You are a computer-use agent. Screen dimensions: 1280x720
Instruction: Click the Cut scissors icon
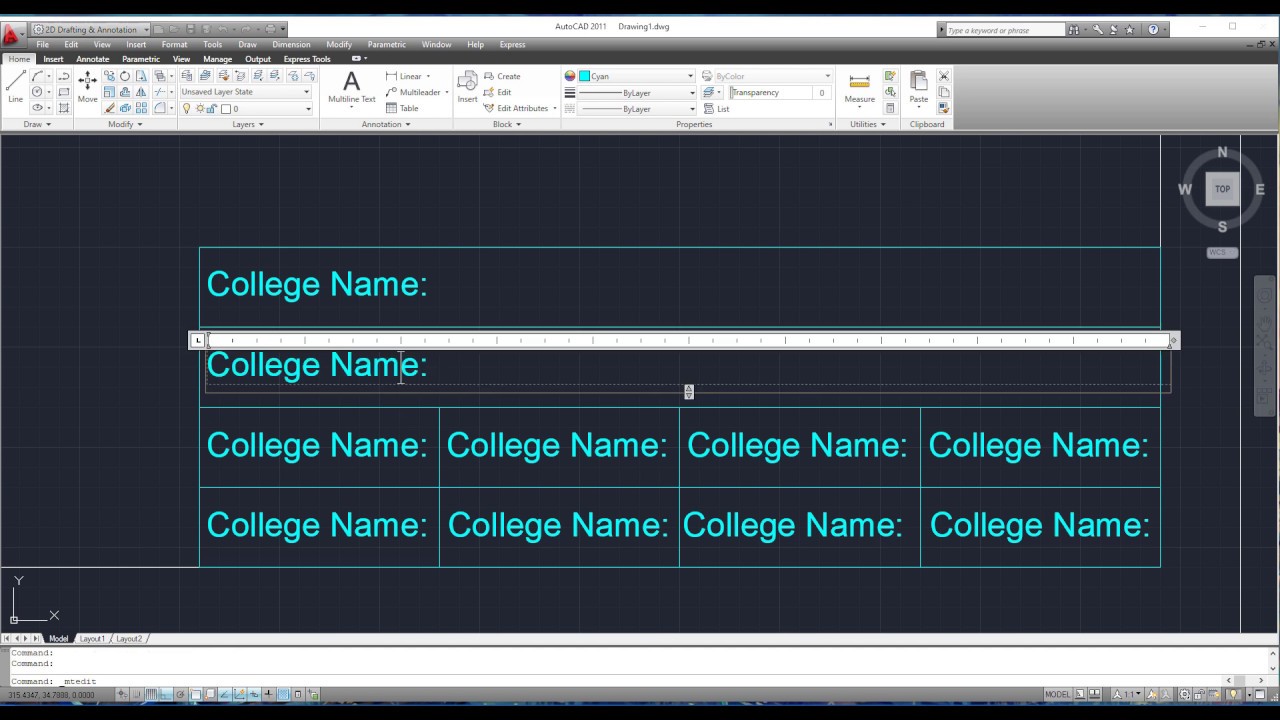(944, 76)
